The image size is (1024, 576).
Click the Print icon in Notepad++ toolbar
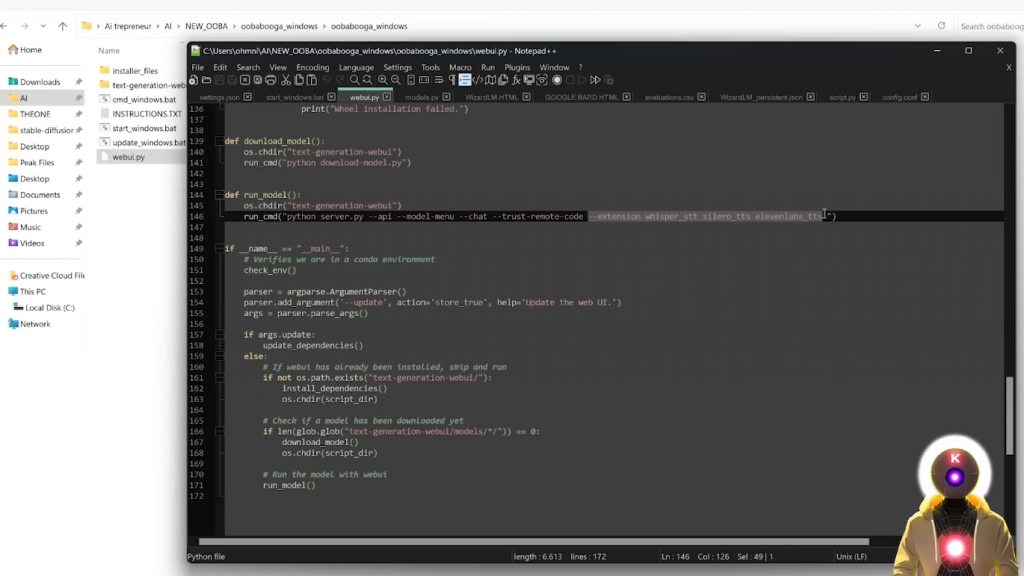pos(270,80)
